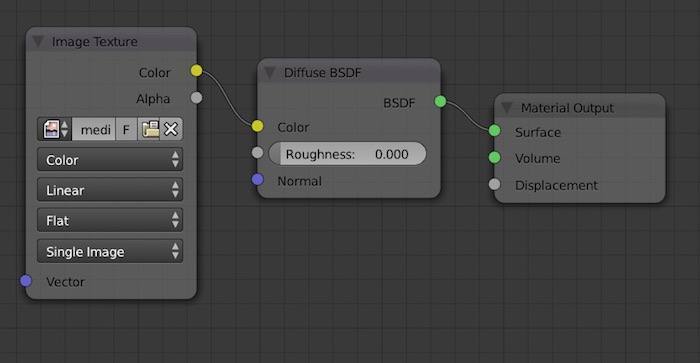Click the 'Volume' label in Material Output

pos(538,159)
